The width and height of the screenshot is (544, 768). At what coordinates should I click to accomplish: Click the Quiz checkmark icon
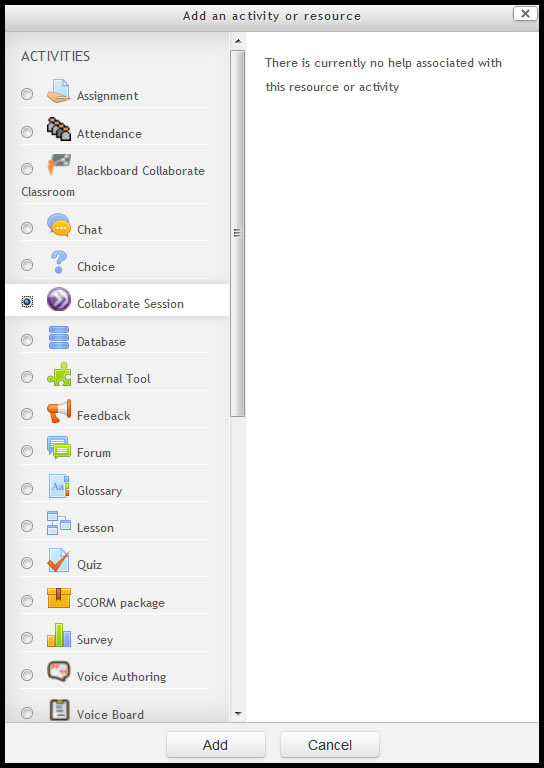tap(59, 560)
